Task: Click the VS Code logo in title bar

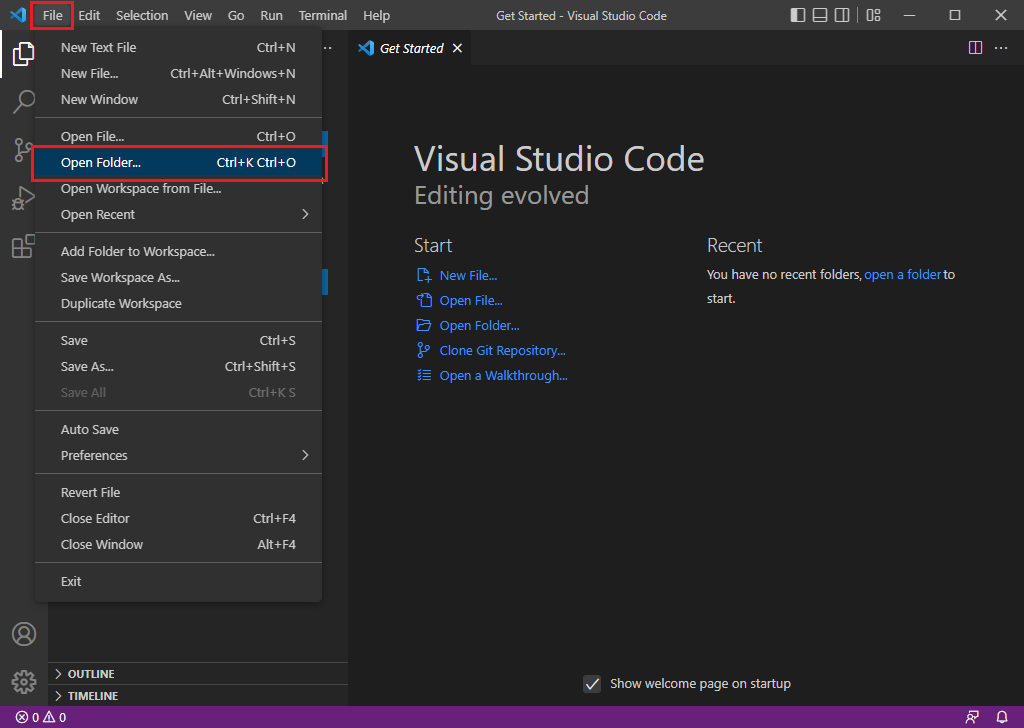Action: click(18, 14)
